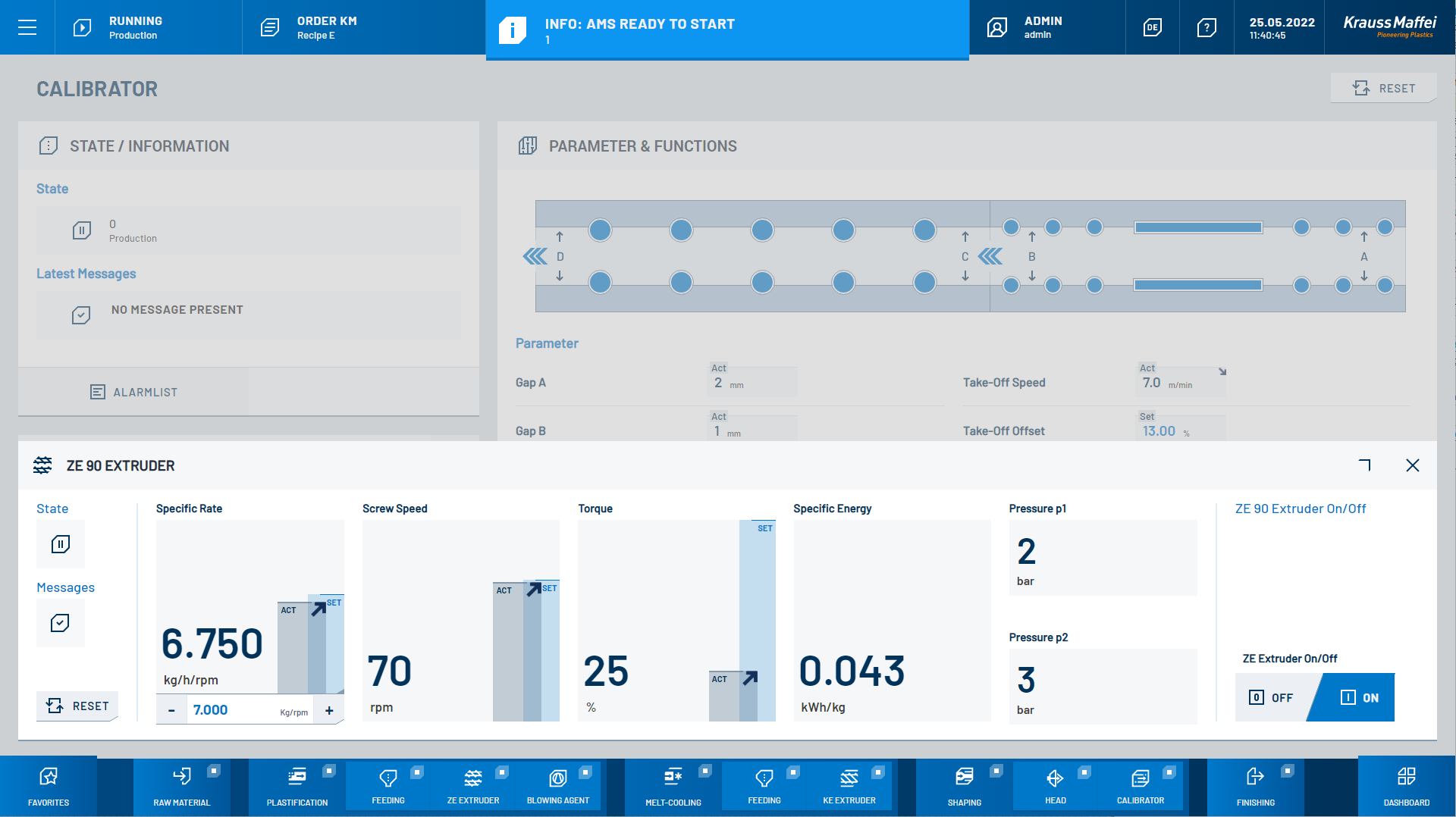1456x817 pixels.
Task: Click the extruder Messages checkmark icon
Action: pos(60,623)
